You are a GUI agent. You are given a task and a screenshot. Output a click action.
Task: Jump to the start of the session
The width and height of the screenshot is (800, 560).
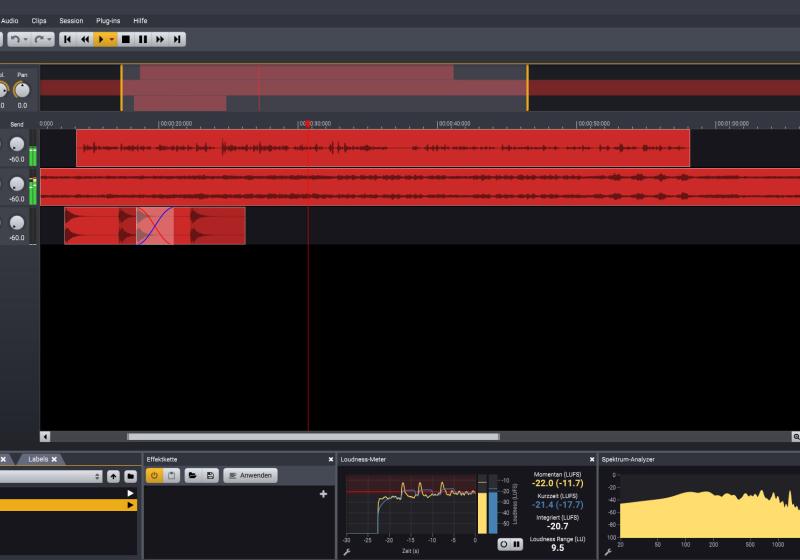coord(67,39)
